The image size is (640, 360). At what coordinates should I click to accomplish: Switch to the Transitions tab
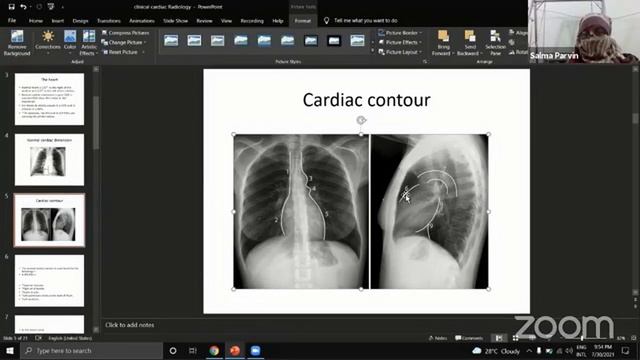[109, 21]
